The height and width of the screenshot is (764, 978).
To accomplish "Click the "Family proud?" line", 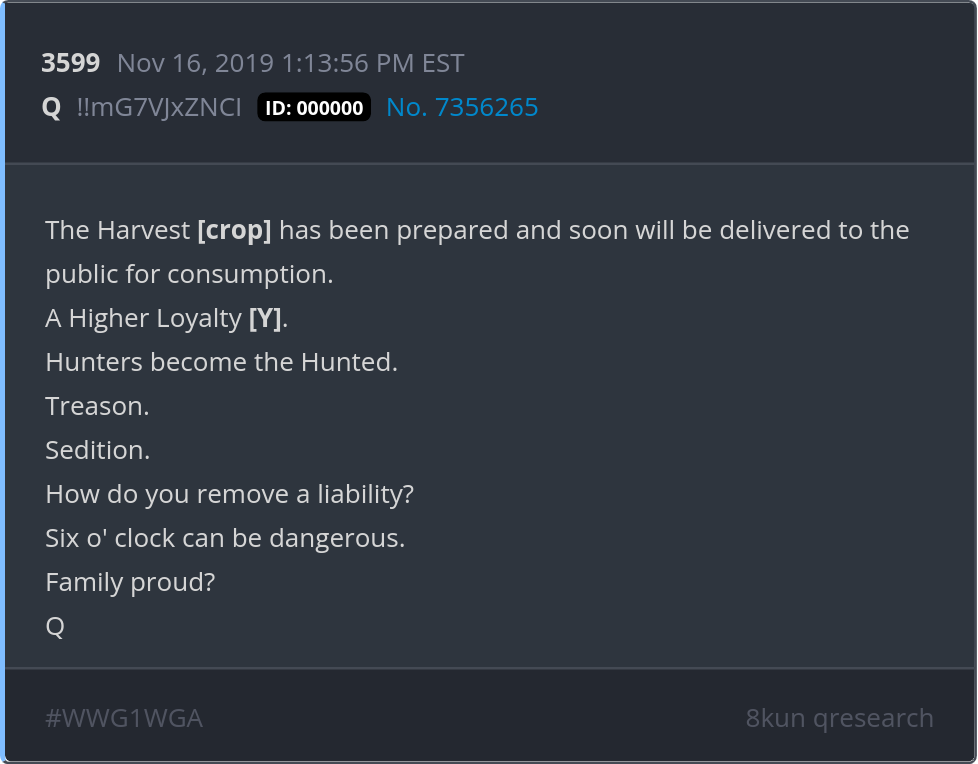I will (130, 582).
